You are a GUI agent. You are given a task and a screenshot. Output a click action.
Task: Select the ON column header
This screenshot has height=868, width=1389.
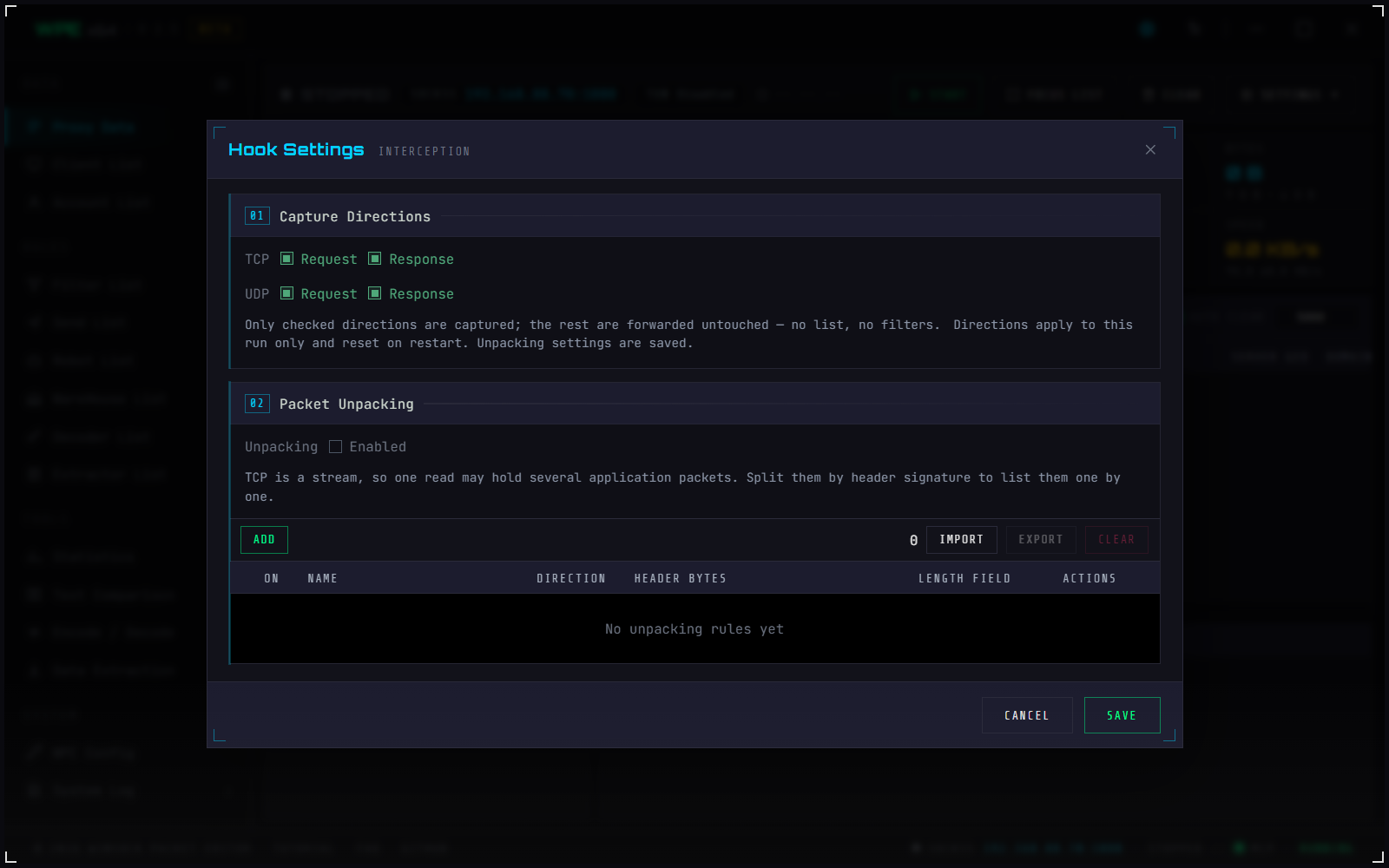click(272, 578)
